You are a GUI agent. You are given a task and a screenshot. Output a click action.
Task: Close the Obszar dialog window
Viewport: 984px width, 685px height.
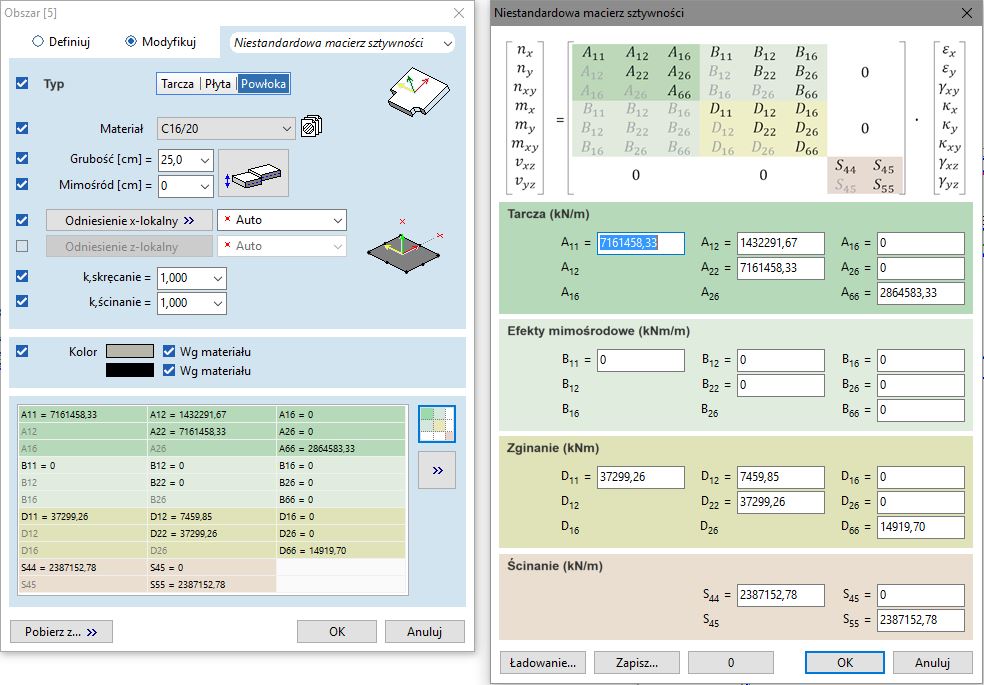(x=458, y=13)
